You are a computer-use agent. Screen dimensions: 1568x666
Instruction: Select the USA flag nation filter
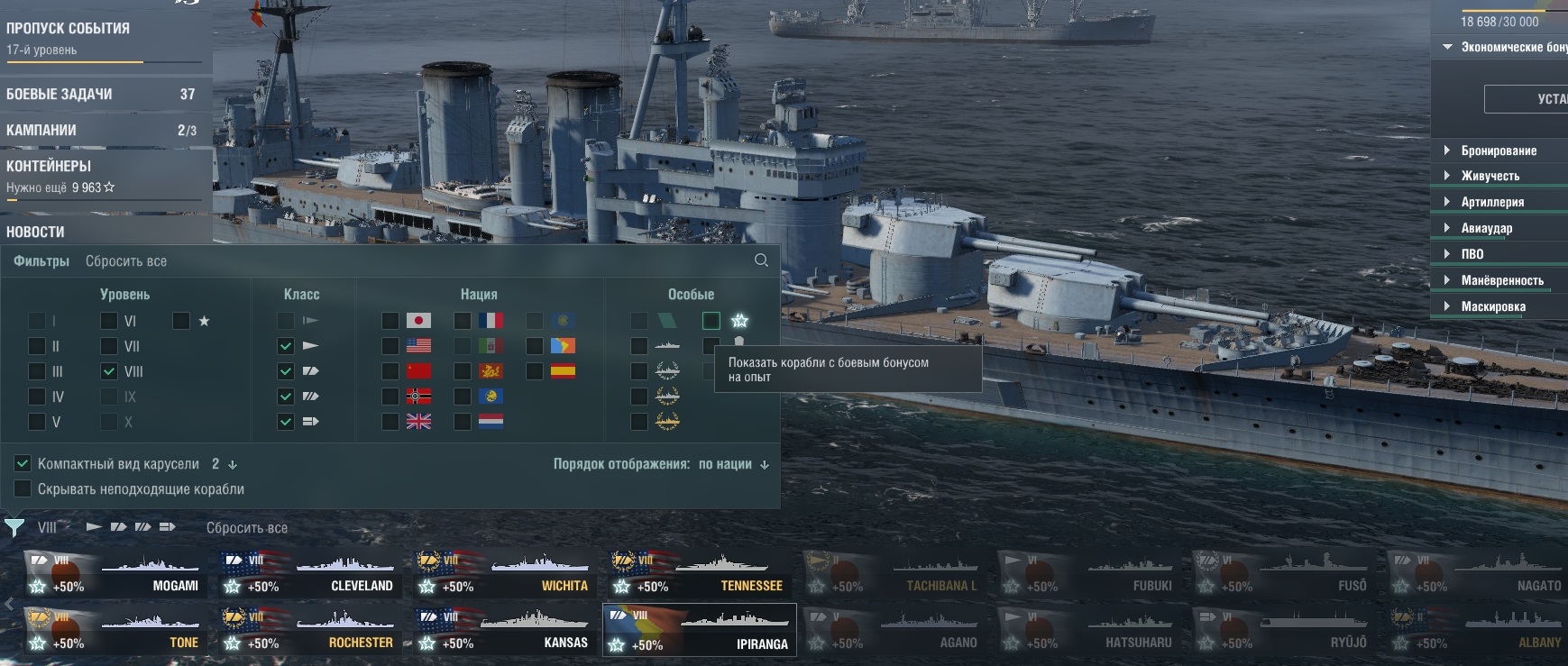point(418,346)
